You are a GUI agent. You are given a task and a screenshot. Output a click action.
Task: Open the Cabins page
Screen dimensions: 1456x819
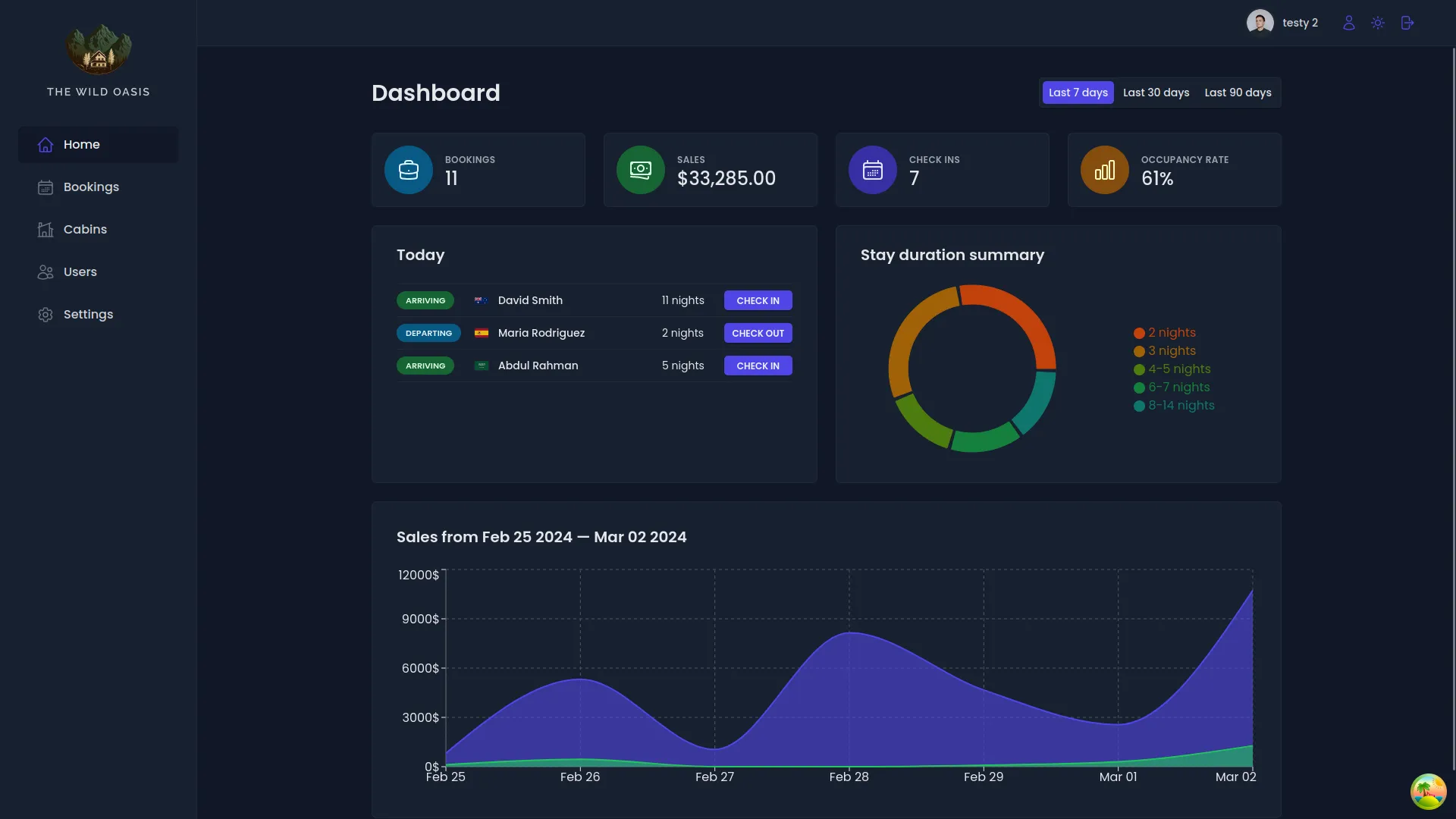pos(99,230)
